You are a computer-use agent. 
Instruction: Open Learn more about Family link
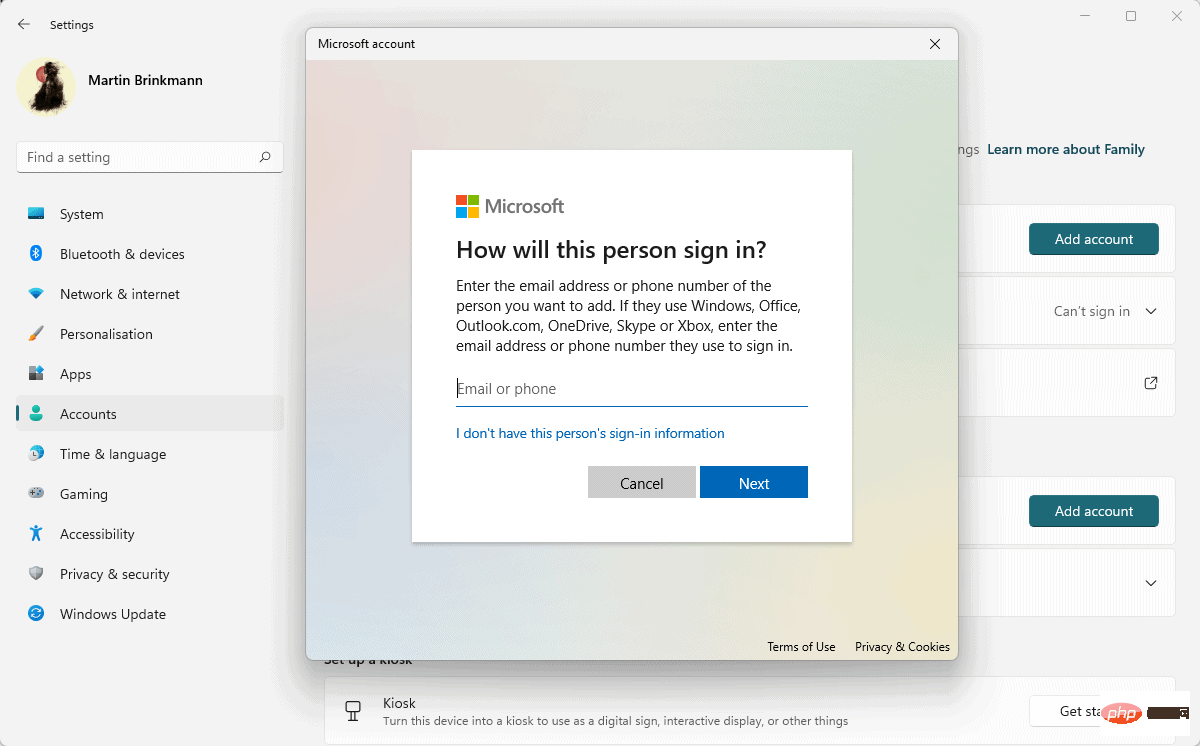1066,149
